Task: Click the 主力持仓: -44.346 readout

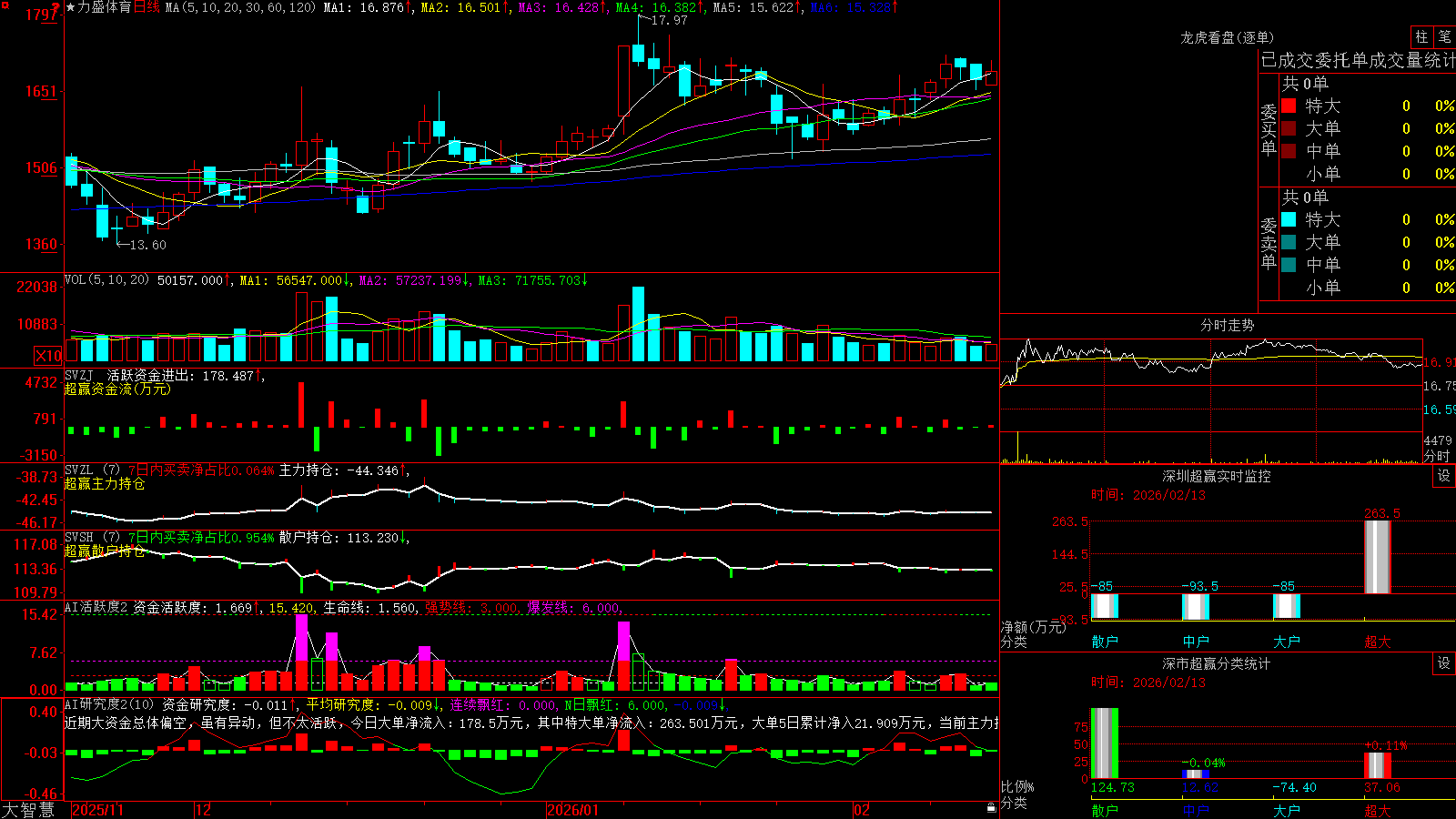Action: (339, 470)
